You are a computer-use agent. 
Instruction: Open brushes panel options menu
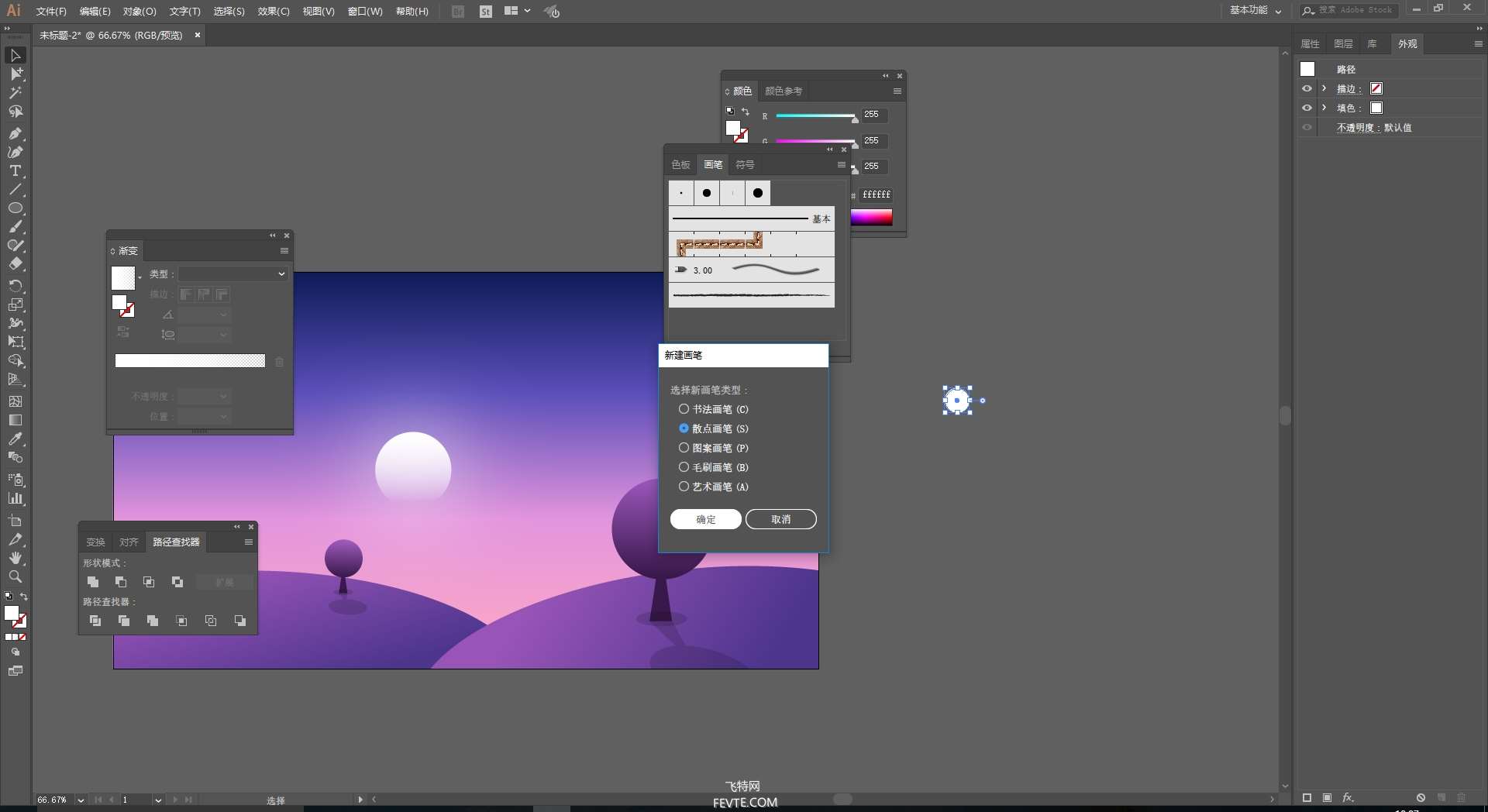(841, 164)
